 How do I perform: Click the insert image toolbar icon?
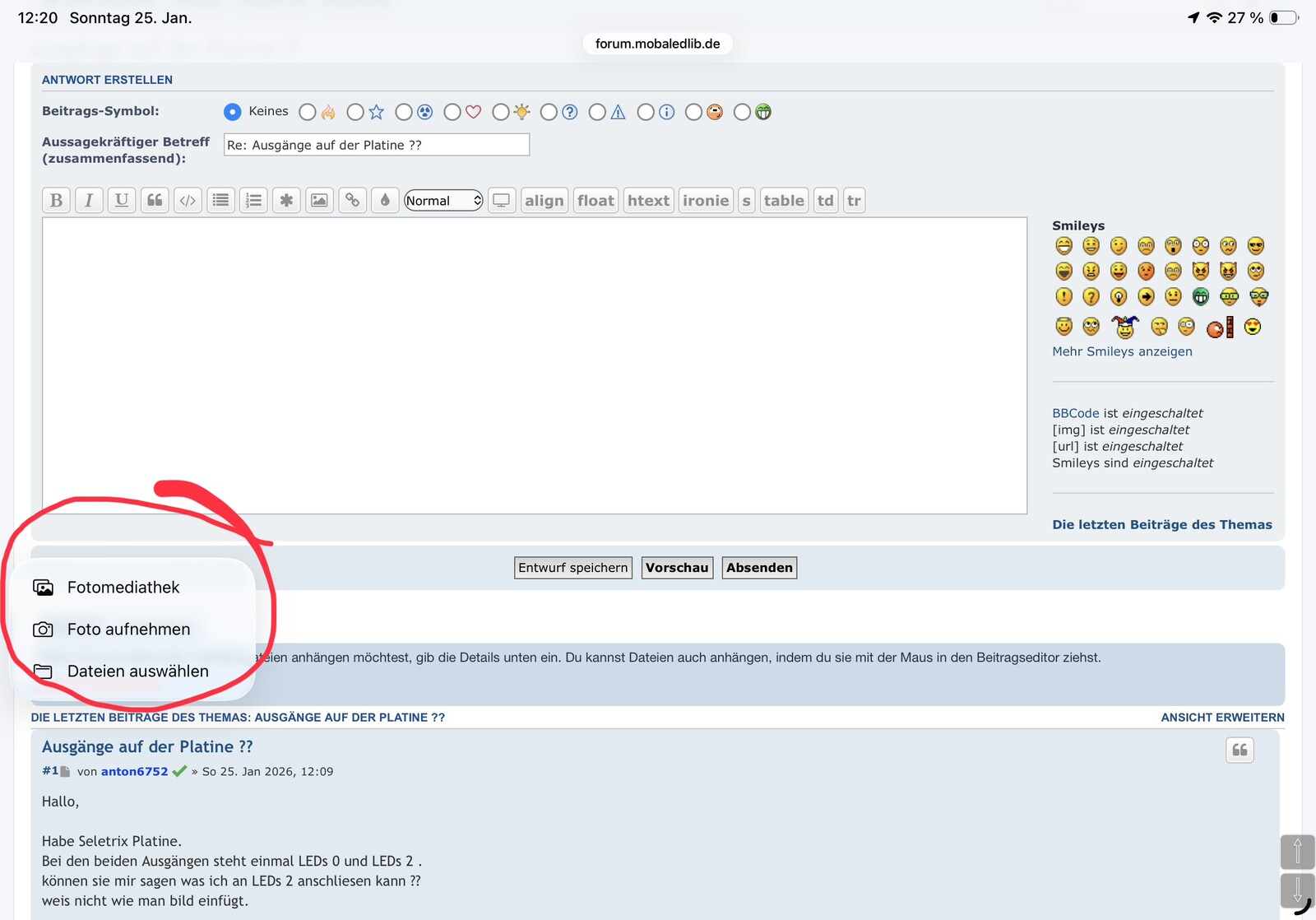pos(319,200)
